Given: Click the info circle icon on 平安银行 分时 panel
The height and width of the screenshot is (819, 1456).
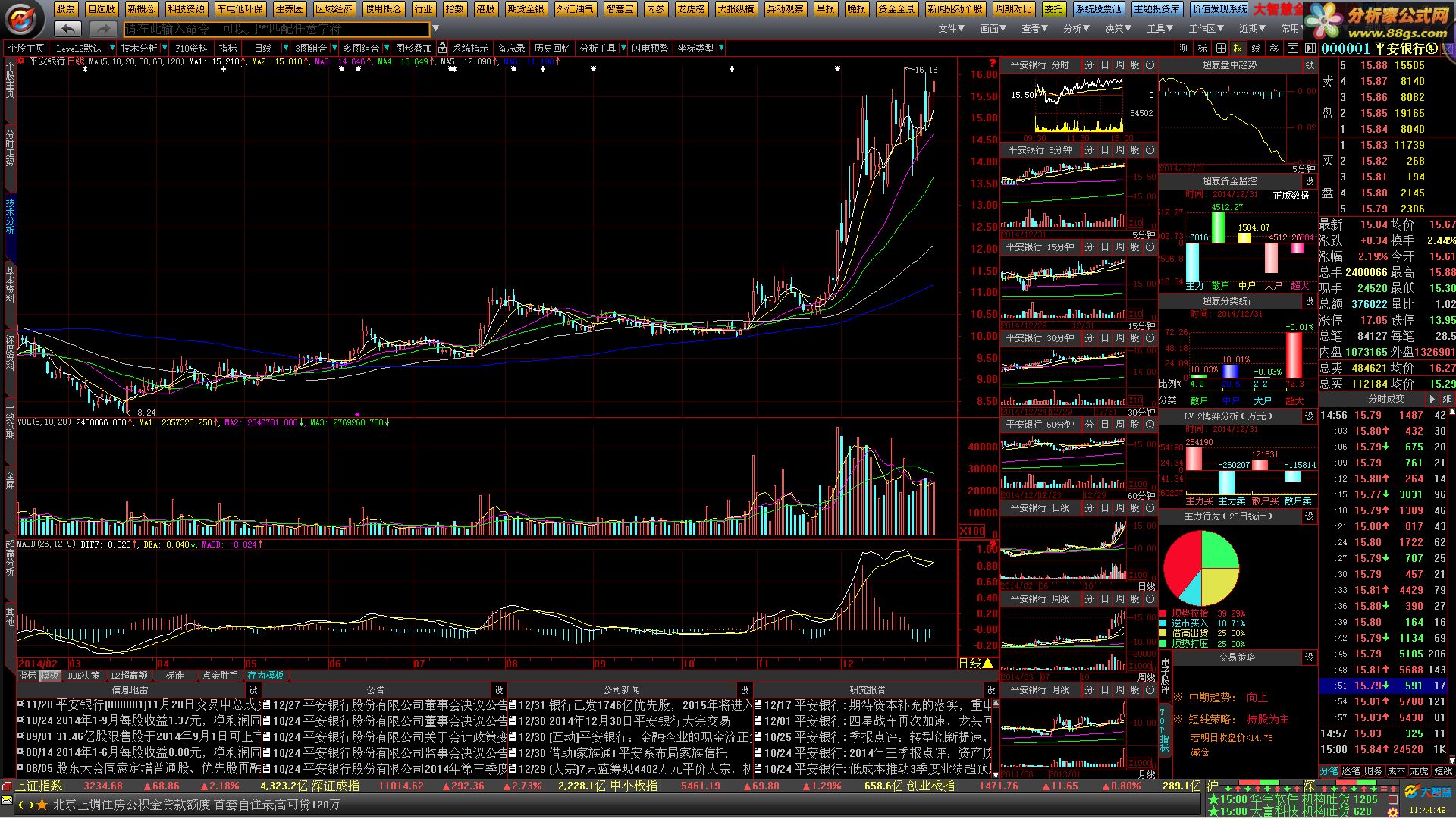Looking at the screenshot, I should pyautogui.click(x=1150, y=65).
